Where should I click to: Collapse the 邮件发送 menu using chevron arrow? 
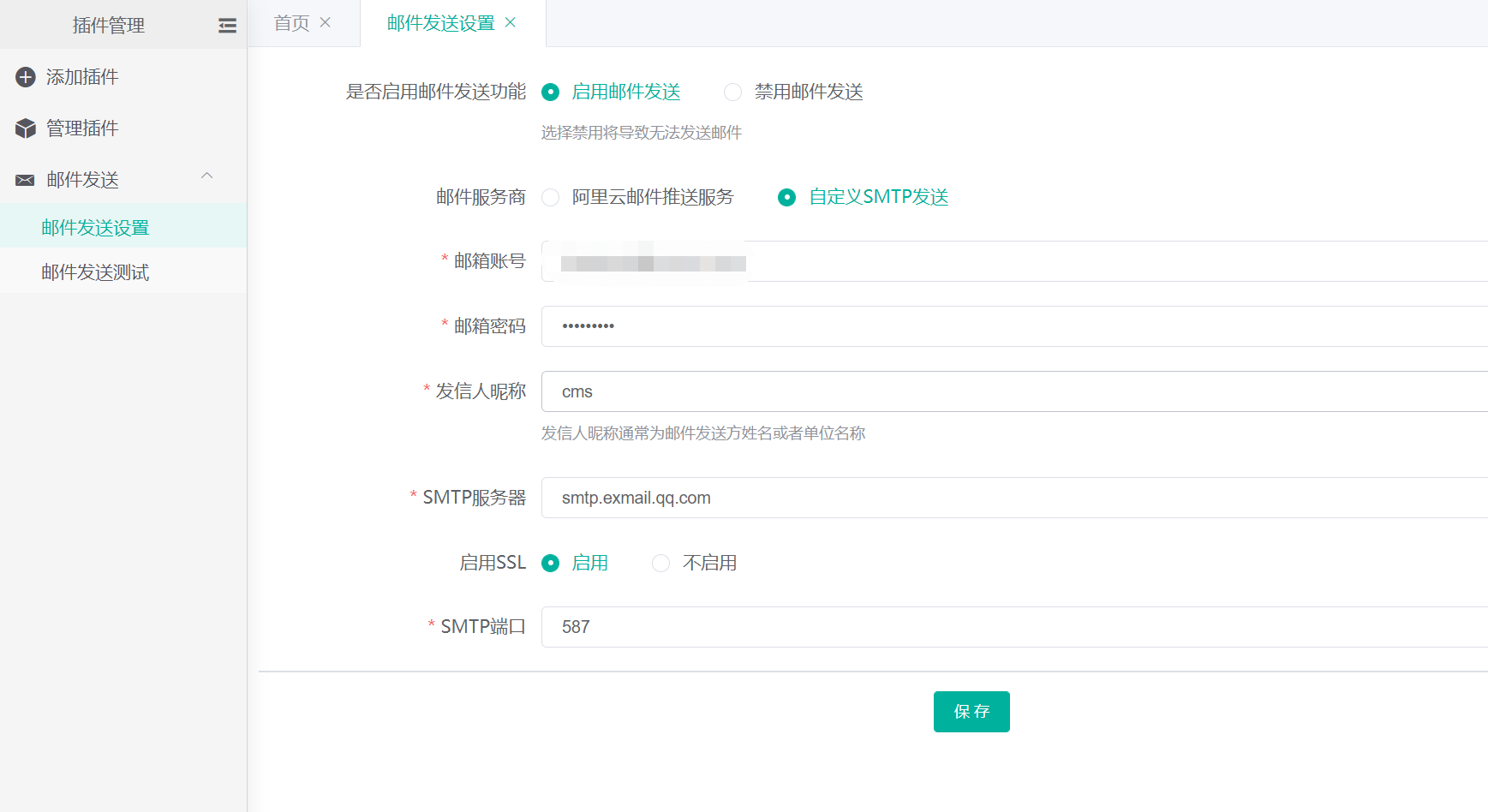[206, 176]
